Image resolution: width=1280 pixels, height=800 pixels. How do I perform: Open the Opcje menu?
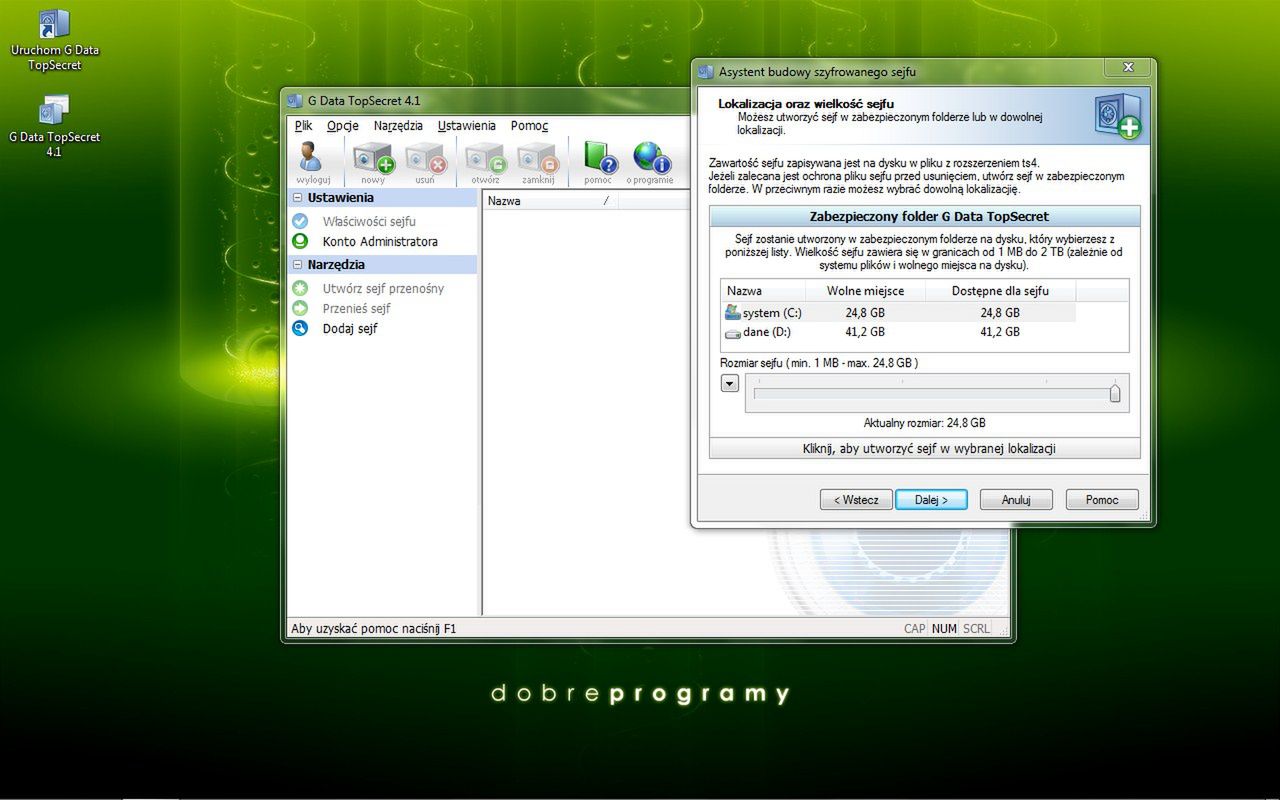[x=343, y=126]
